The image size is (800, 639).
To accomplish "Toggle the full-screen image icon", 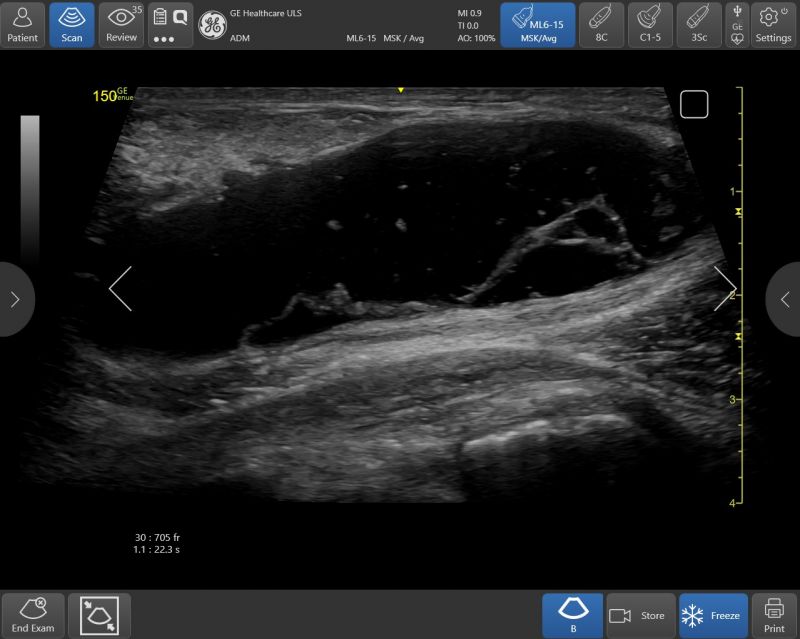I will (x=99, y=616).
